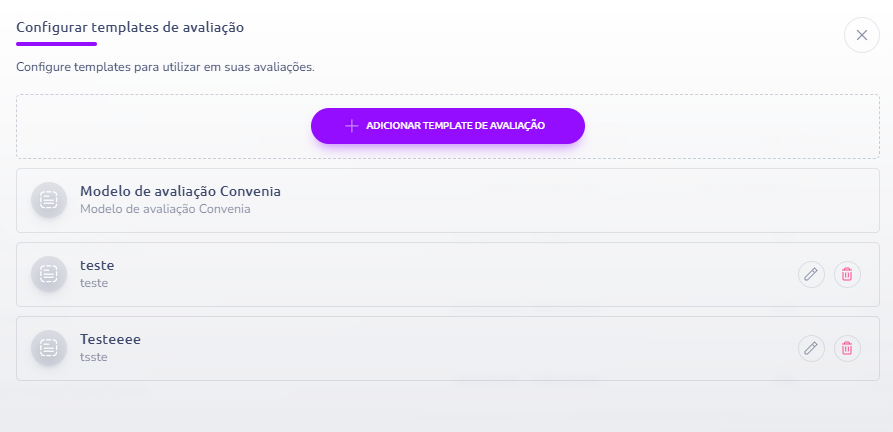Click the 'Configure templates para utilizar' helper text

165,67
